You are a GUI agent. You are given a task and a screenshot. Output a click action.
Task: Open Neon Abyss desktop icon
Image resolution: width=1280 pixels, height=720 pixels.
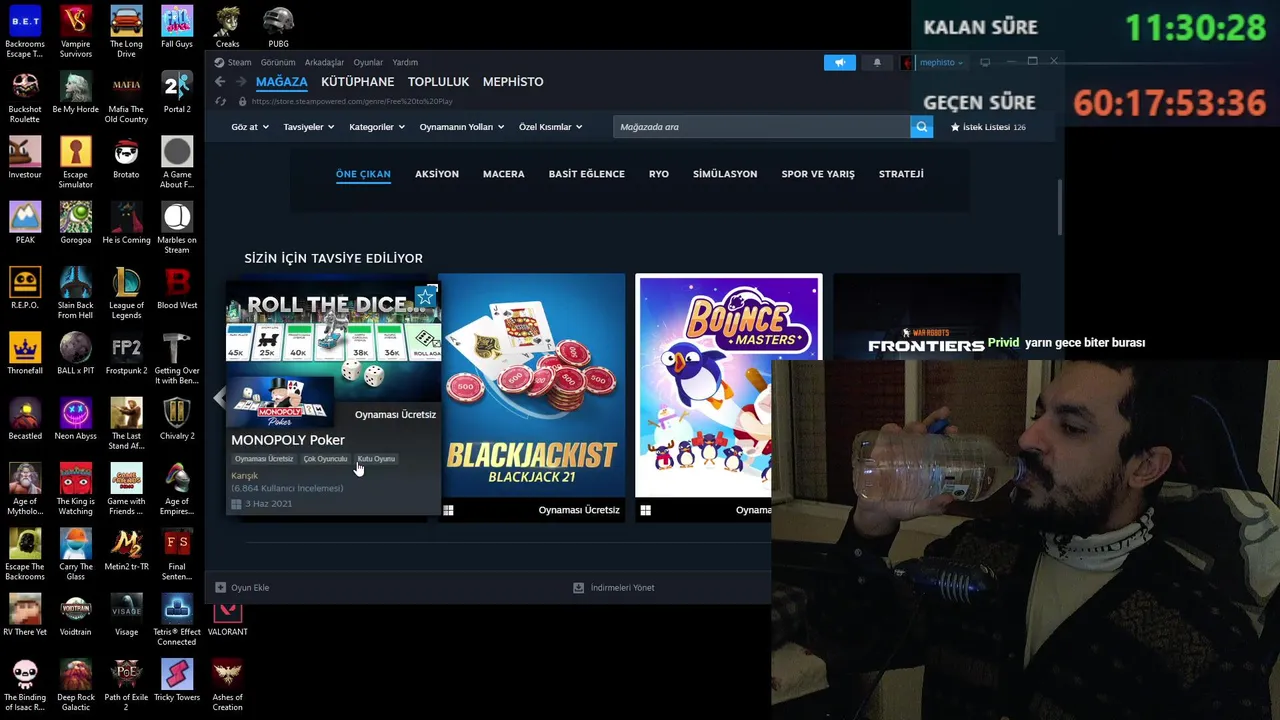76,419
